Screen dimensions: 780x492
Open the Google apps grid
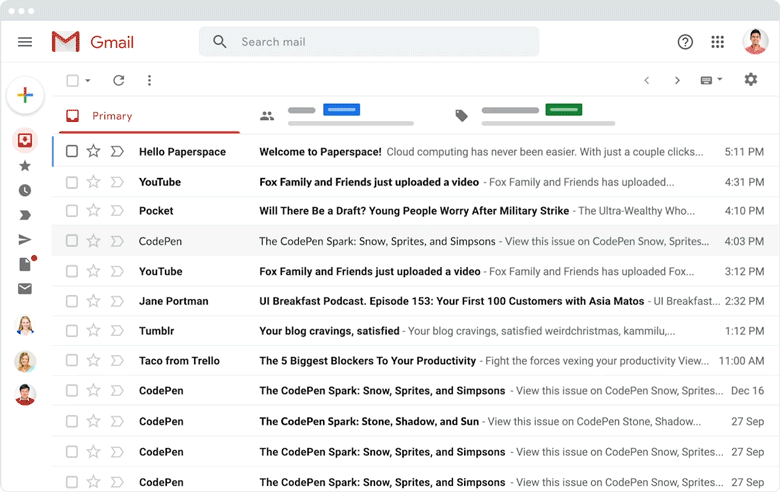(717, 42)
